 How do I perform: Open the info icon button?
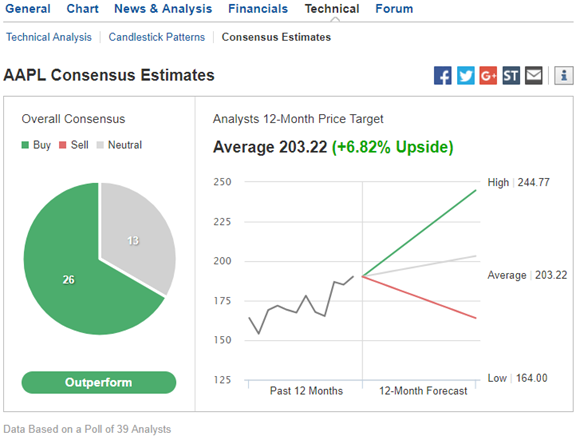click(564, 76)
